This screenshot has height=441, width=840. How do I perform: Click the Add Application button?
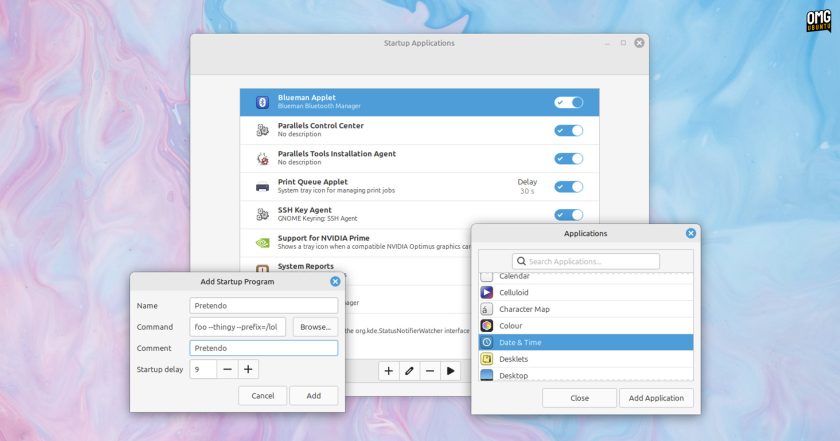point(656,398)
